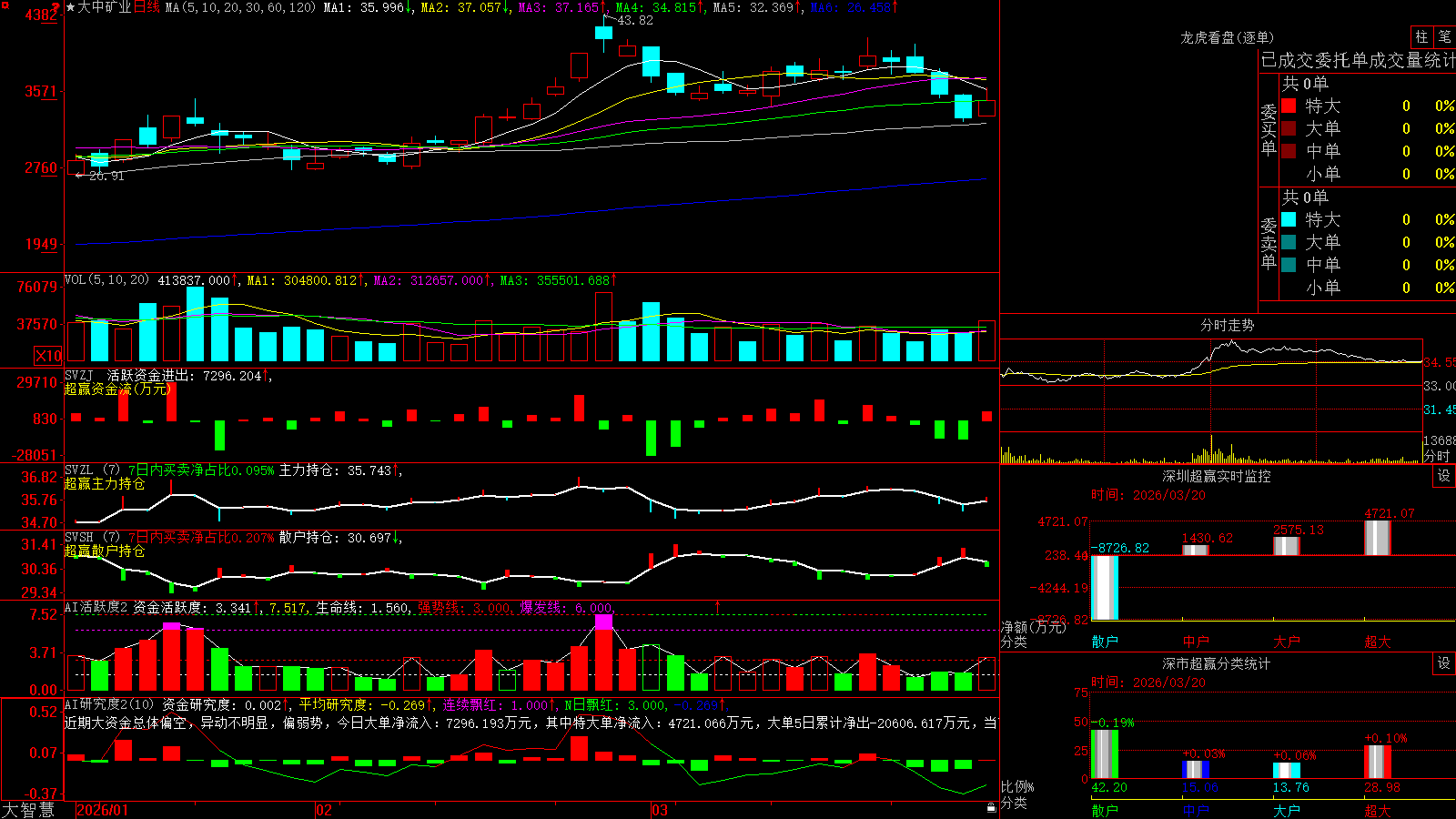Click the 日线 period label

[x=147, y=7]
